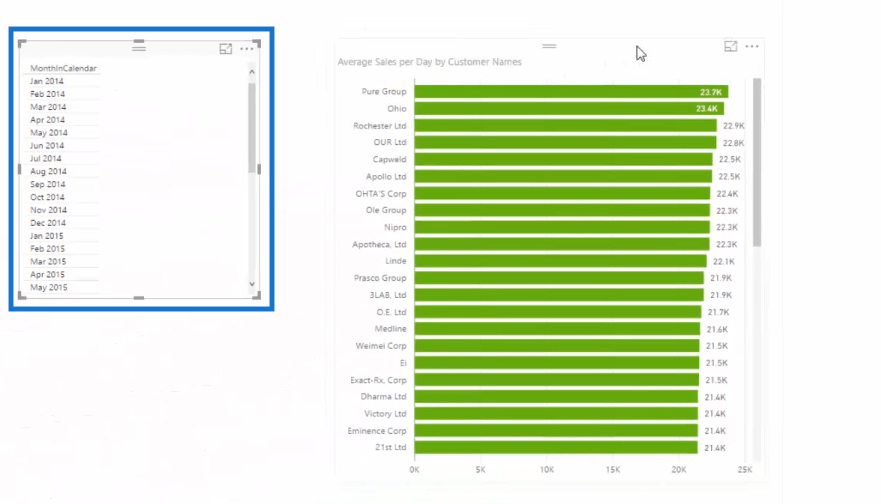
Task: Click the Ei bar in chart
Action: (x=557, y=362)
